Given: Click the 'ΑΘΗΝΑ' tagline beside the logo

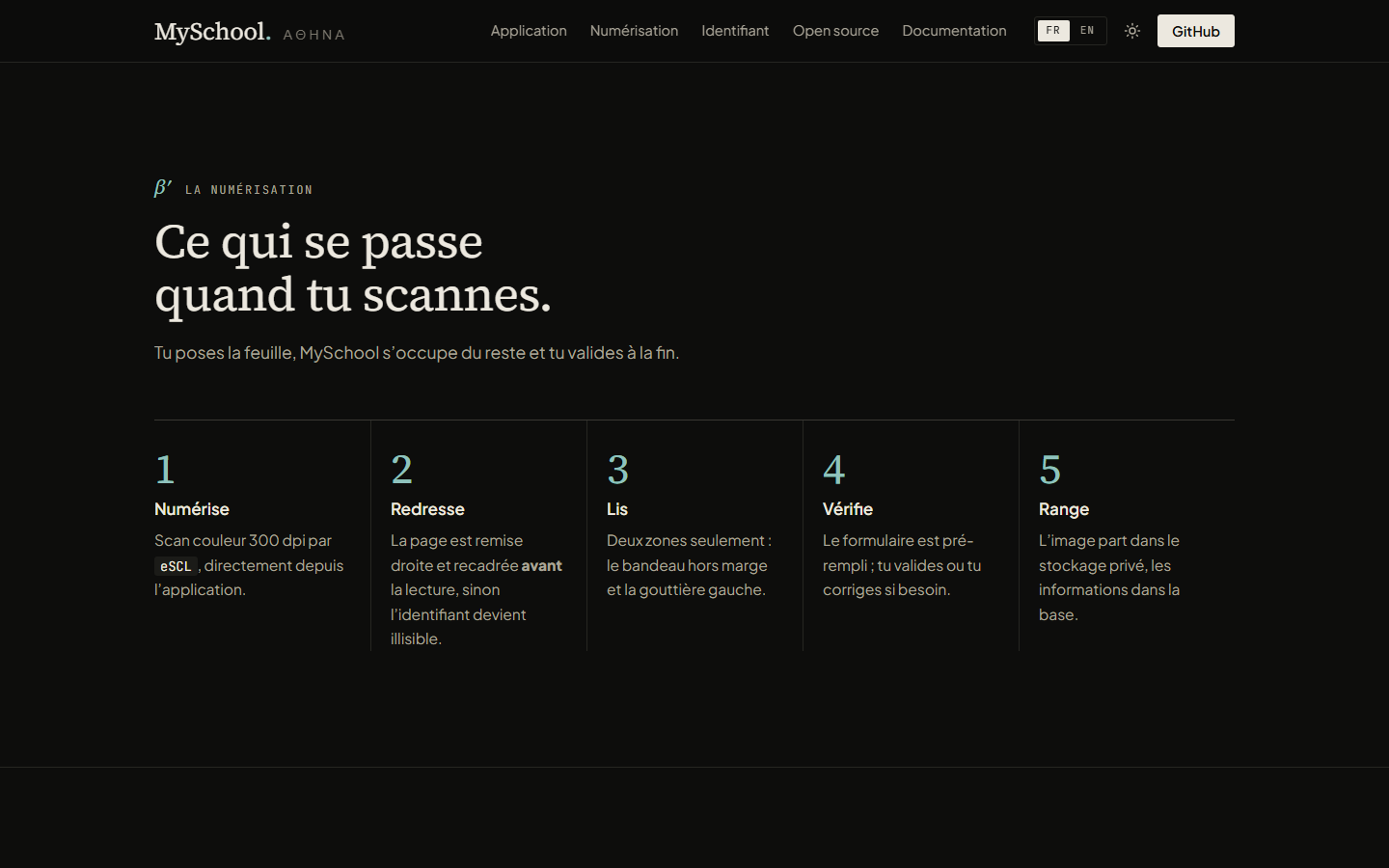Looking at the screenshot, I should pos(314,35).
